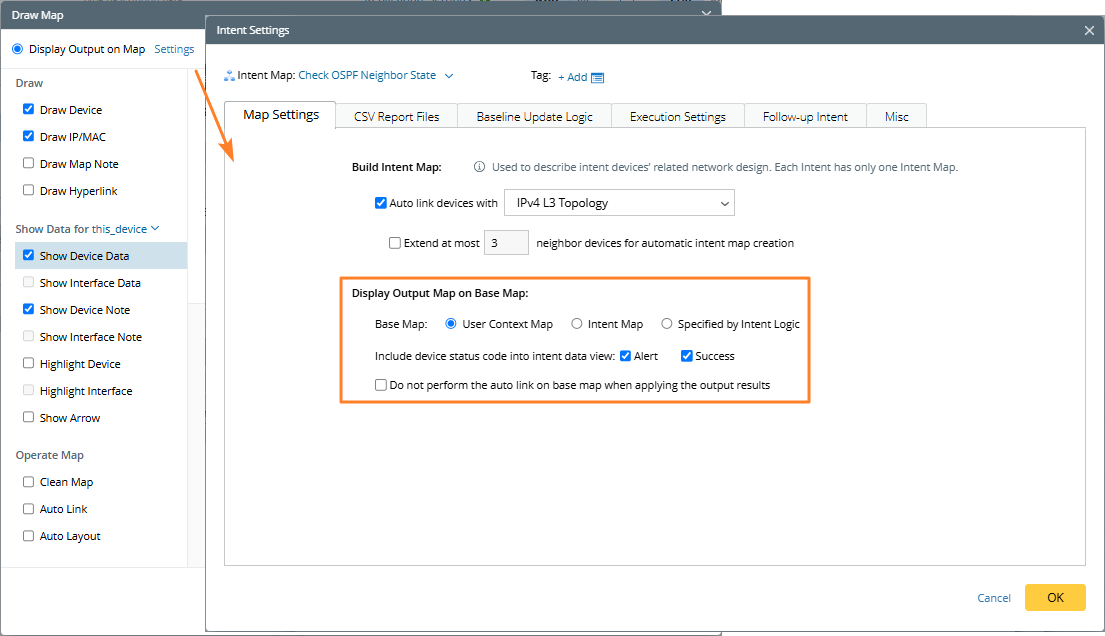Click the + Add tag link
Screen dimensions: 1105x636
tap(572, 77)
